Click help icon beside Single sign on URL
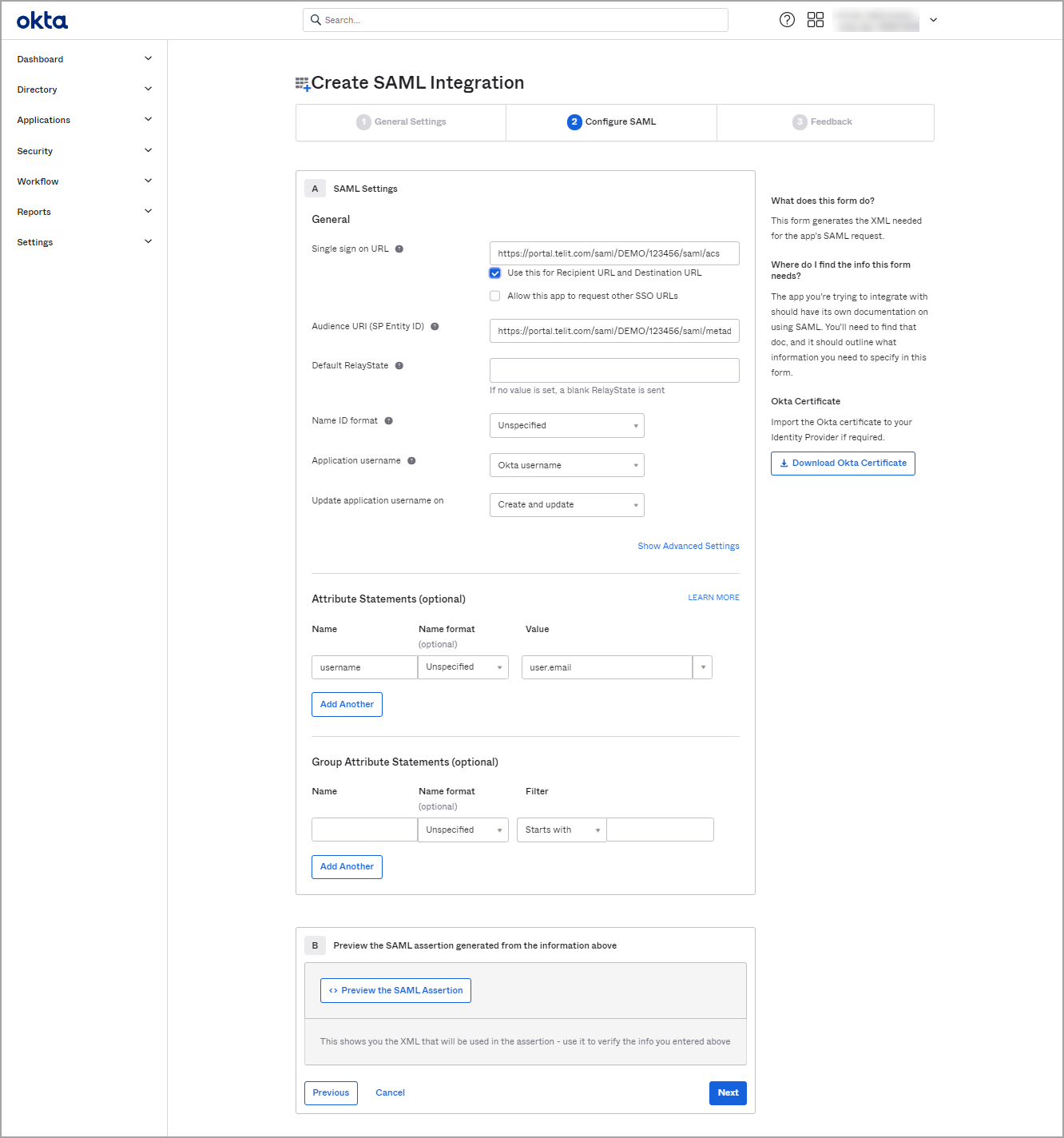Image resolution: width=1064 pixels, height=1138 pixels. (x=399, y=249)
